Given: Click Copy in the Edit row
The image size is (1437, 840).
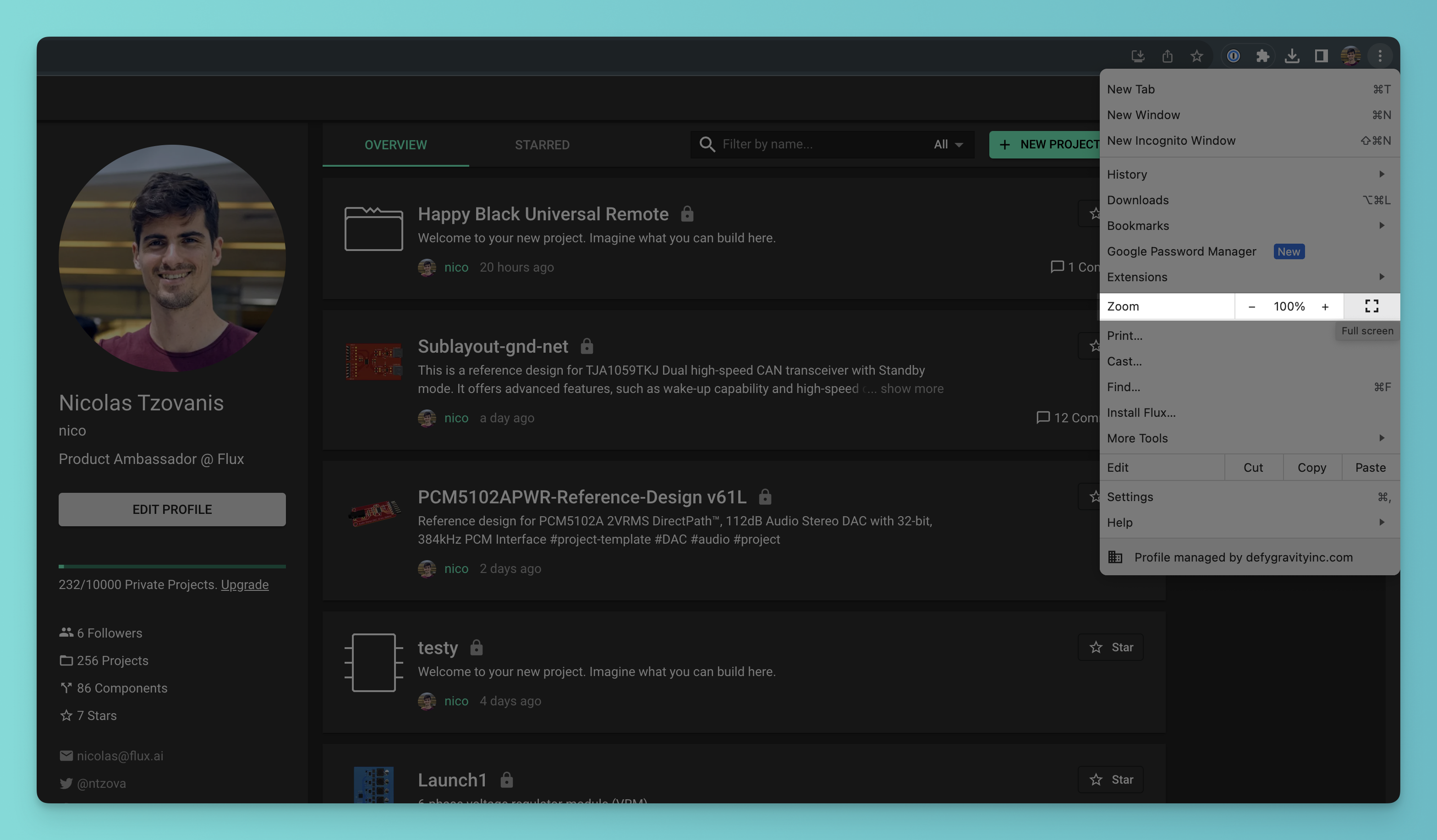Looking at the screenshot, I should [1312, 467].
